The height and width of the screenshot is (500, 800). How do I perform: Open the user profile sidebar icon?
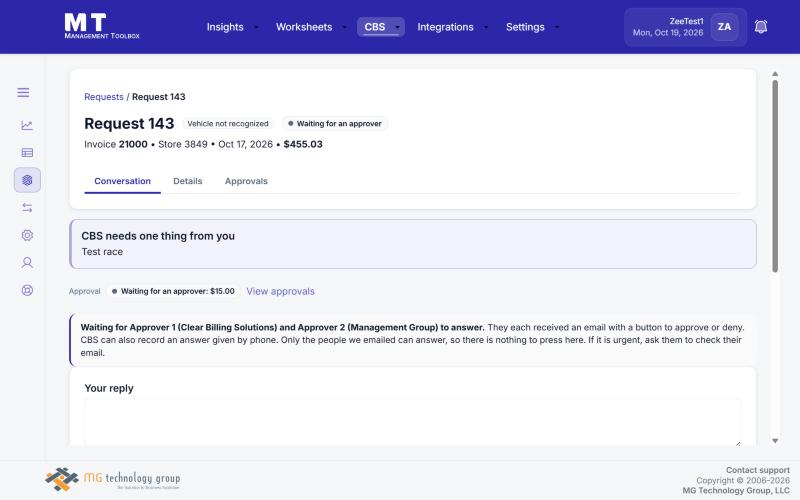click(x=27, y=263)
